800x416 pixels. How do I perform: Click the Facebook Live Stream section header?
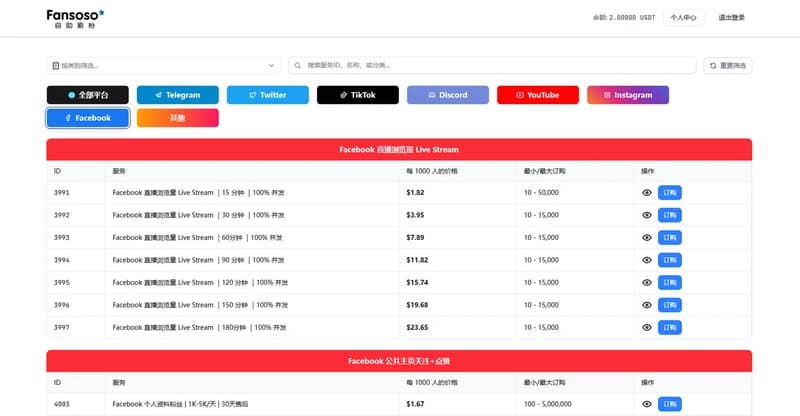399,150
